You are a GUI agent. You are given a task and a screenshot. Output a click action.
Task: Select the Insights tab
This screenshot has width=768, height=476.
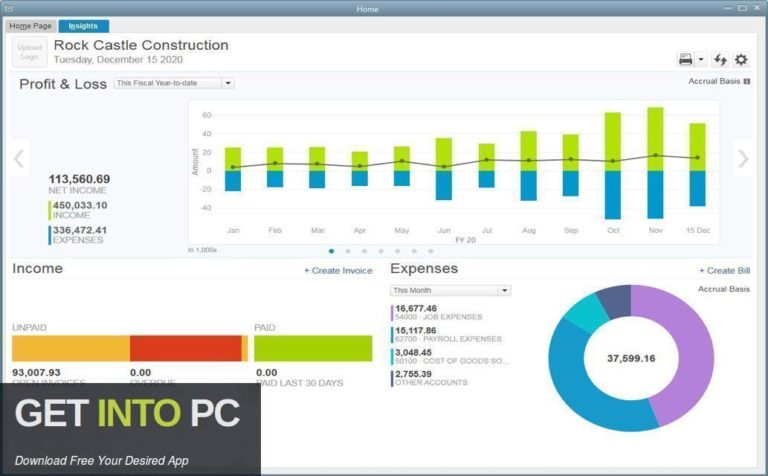[83, 26]
